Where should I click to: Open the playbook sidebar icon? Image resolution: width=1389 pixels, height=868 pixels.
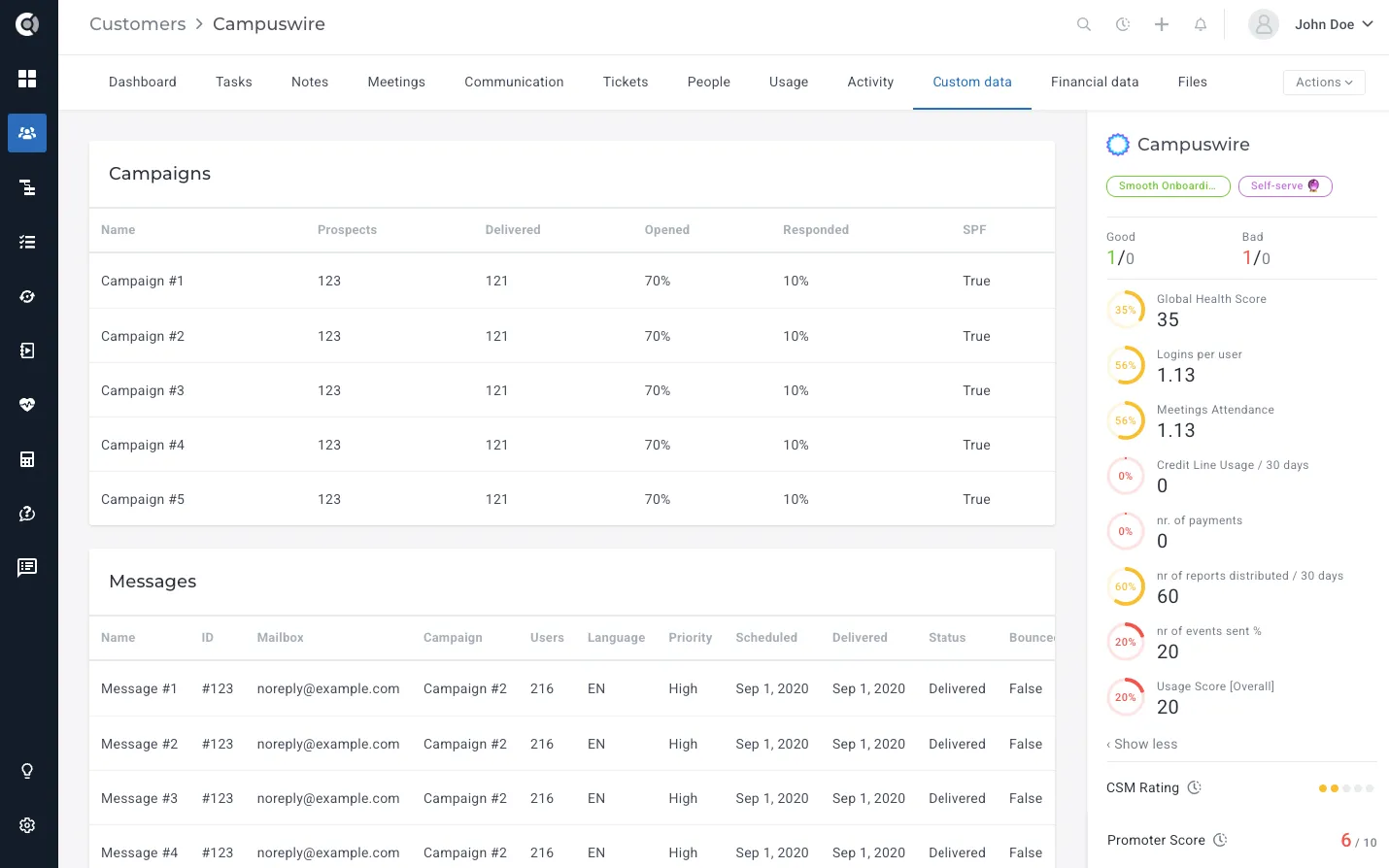point(27,351)
